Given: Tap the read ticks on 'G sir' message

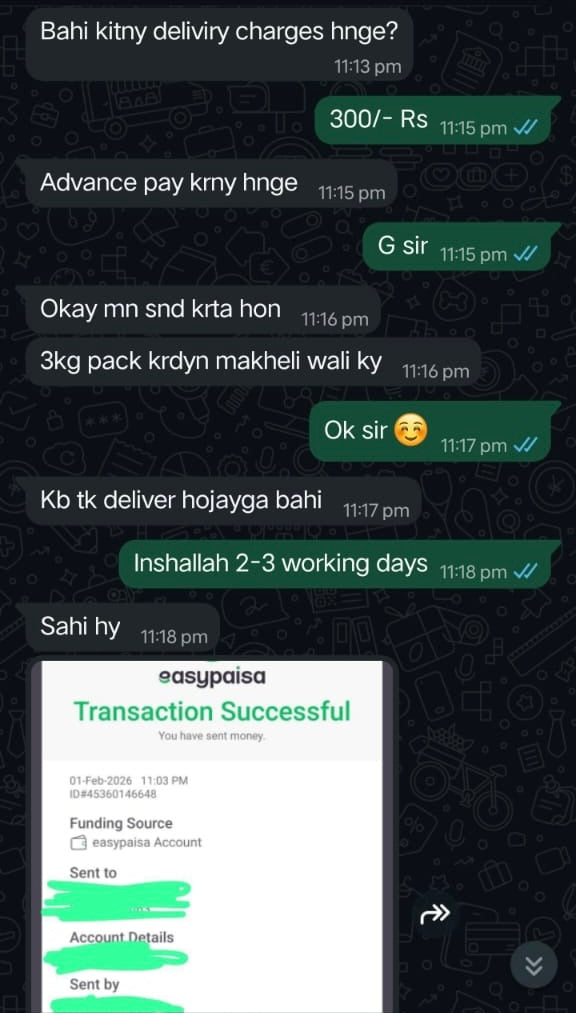Looking at the screenshot, I should 525,255.
